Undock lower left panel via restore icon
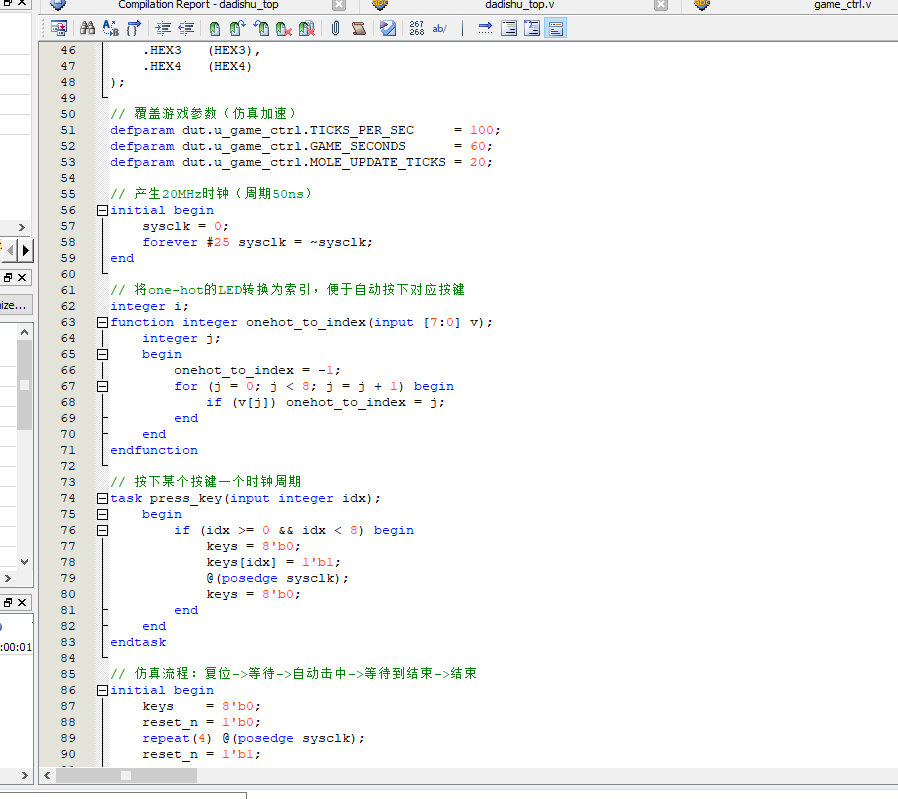 click(8, 603)
